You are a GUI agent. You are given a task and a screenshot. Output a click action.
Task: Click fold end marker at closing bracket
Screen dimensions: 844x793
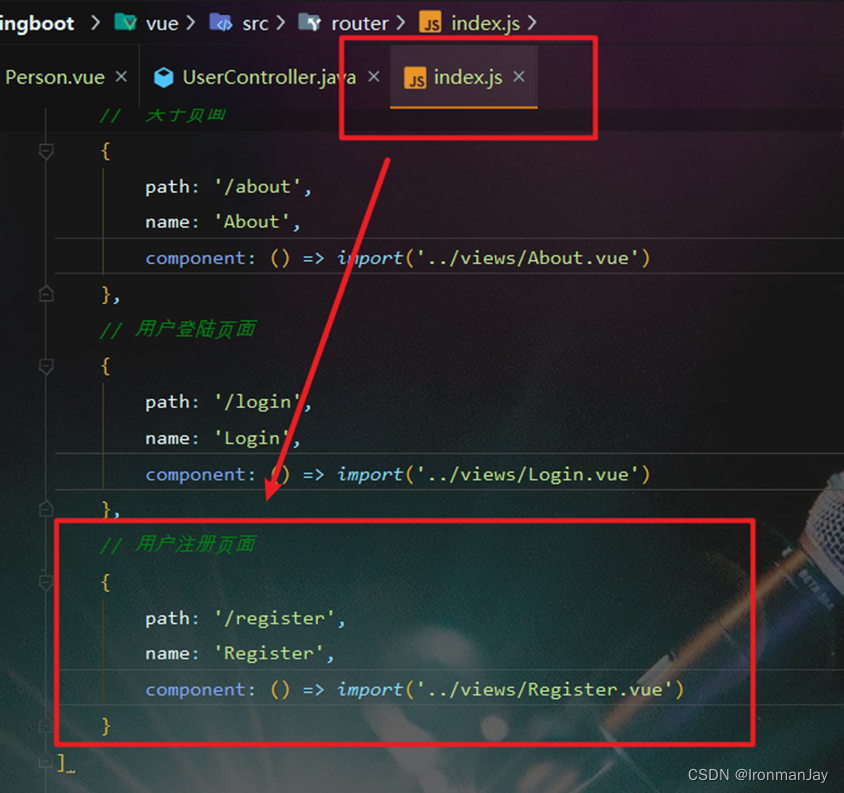[x=46, y=761]
